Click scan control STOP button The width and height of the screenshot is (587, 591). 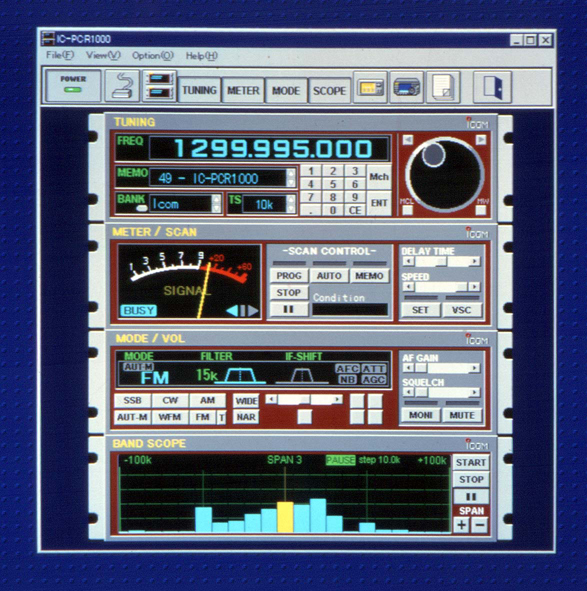point(289,293)
